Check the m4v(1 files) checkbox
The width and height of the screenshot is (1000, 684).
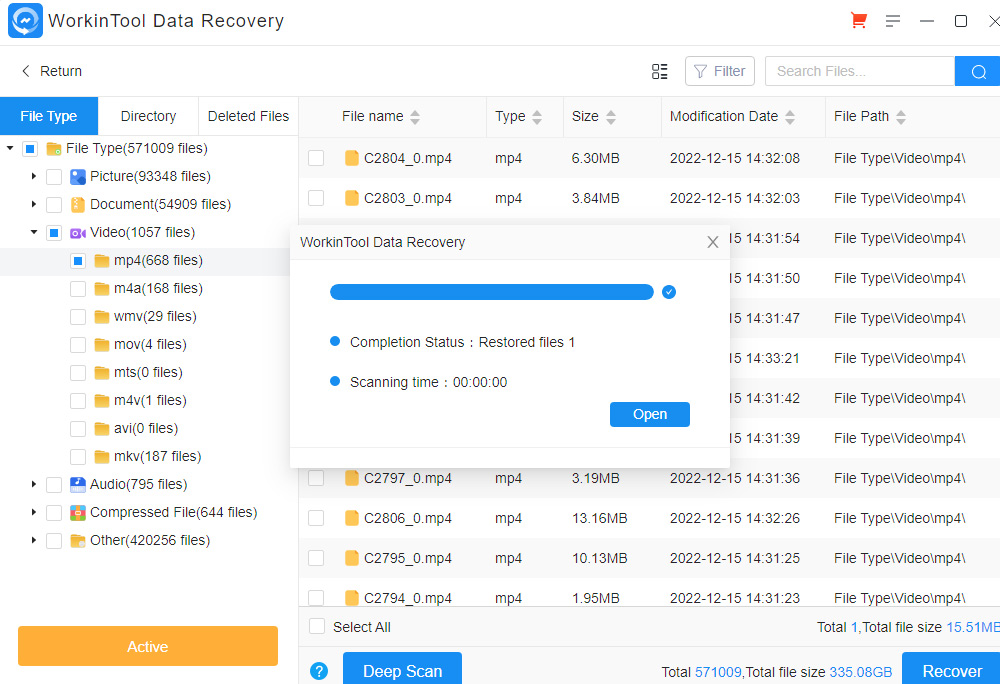pyautogui.click(x=78, y=400)
